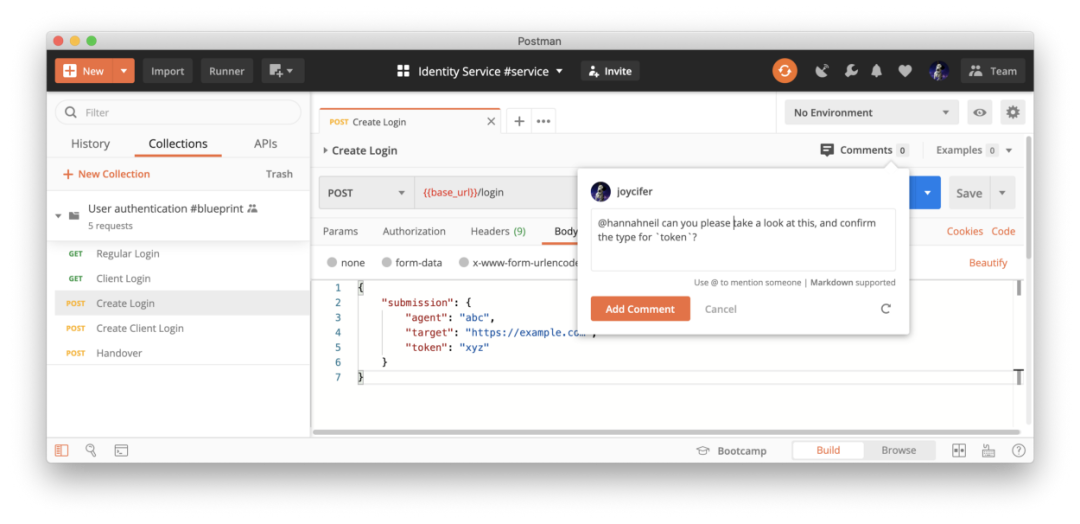Switch workspace mode to Browse
Viewport: 1080px width, 524px height.
point(898,450)
